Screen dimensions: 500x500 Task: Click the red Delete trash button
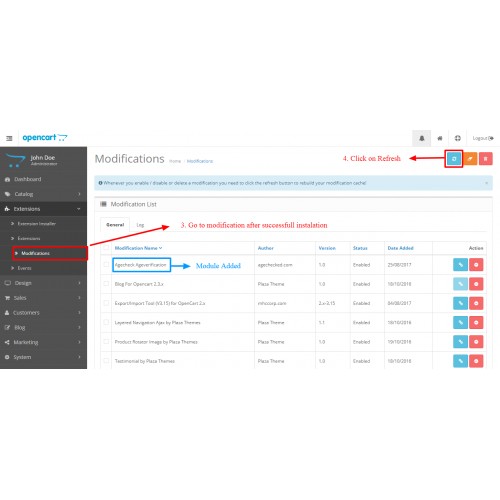486,159
